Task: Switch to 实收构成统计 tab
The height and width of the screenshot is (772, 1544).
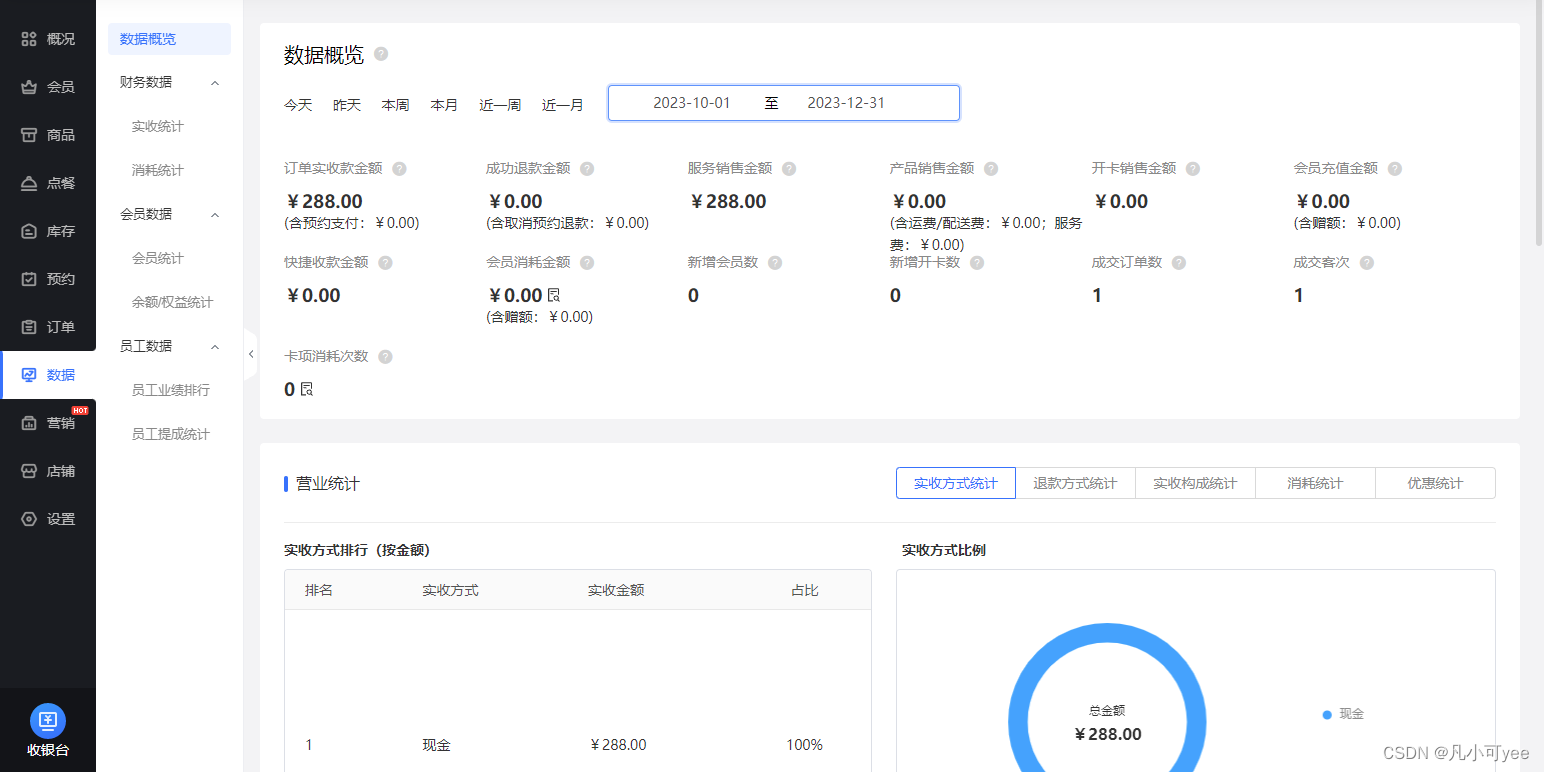Action: point(1195,483)
